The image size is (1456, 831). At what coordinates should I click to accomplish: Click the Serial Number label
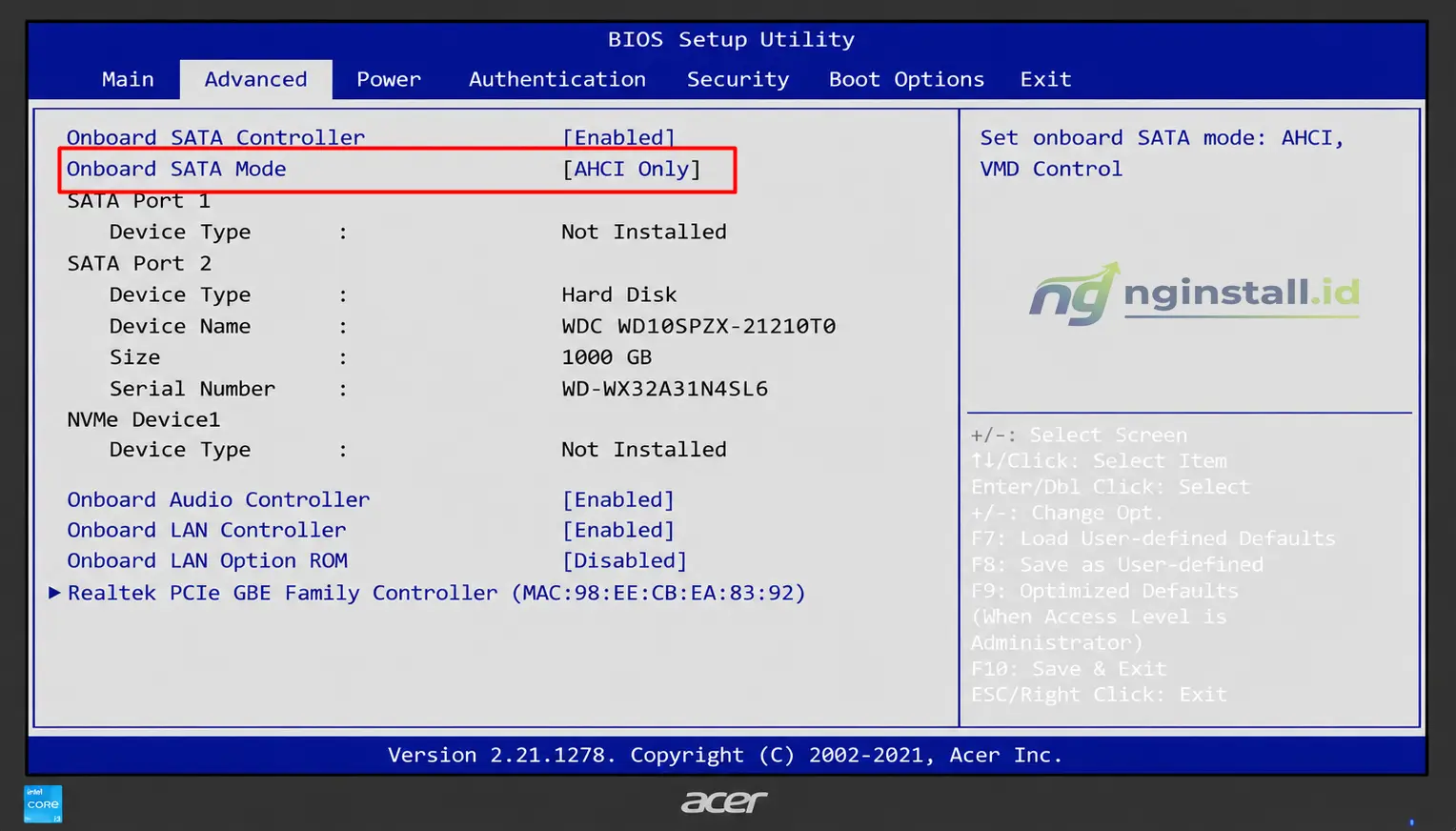point(192,389)
